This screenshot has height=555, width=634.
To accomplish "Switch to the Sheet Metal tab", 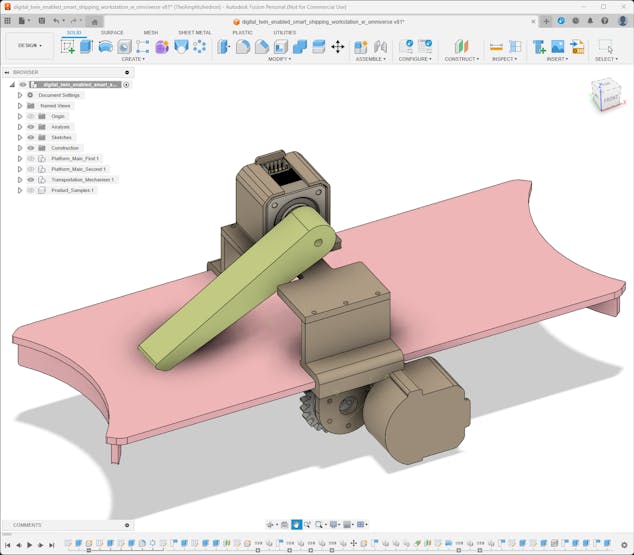I will pyautogui.click(x=194, y=32).
